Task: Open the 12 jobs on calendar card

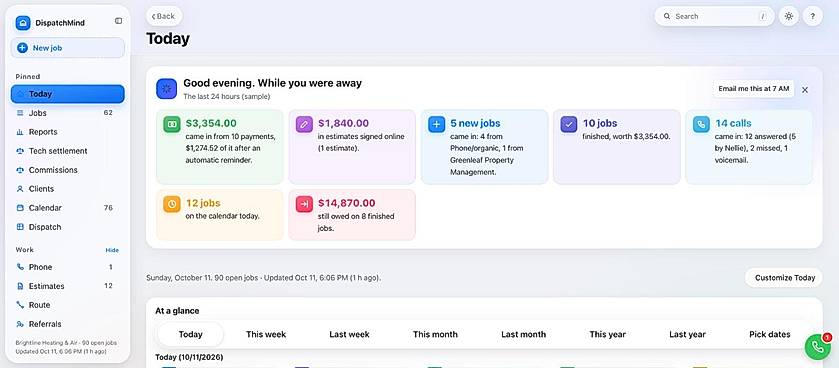Action: (x=220, y=214)
